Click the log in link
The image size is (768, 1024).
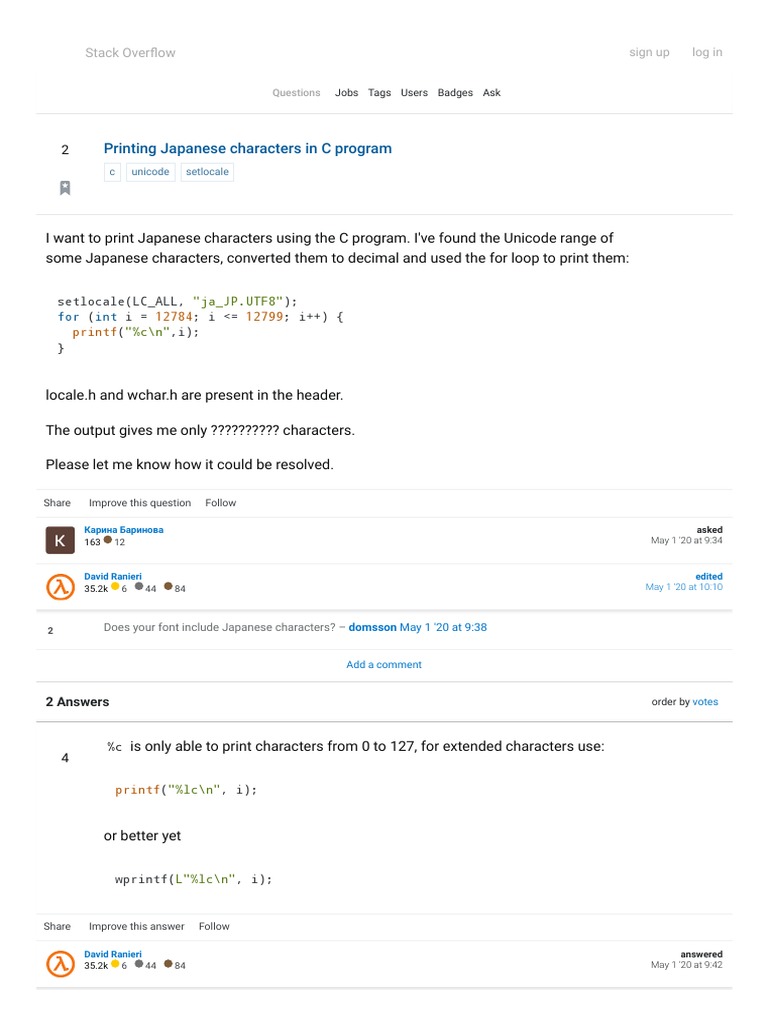[x=707, y=53]
